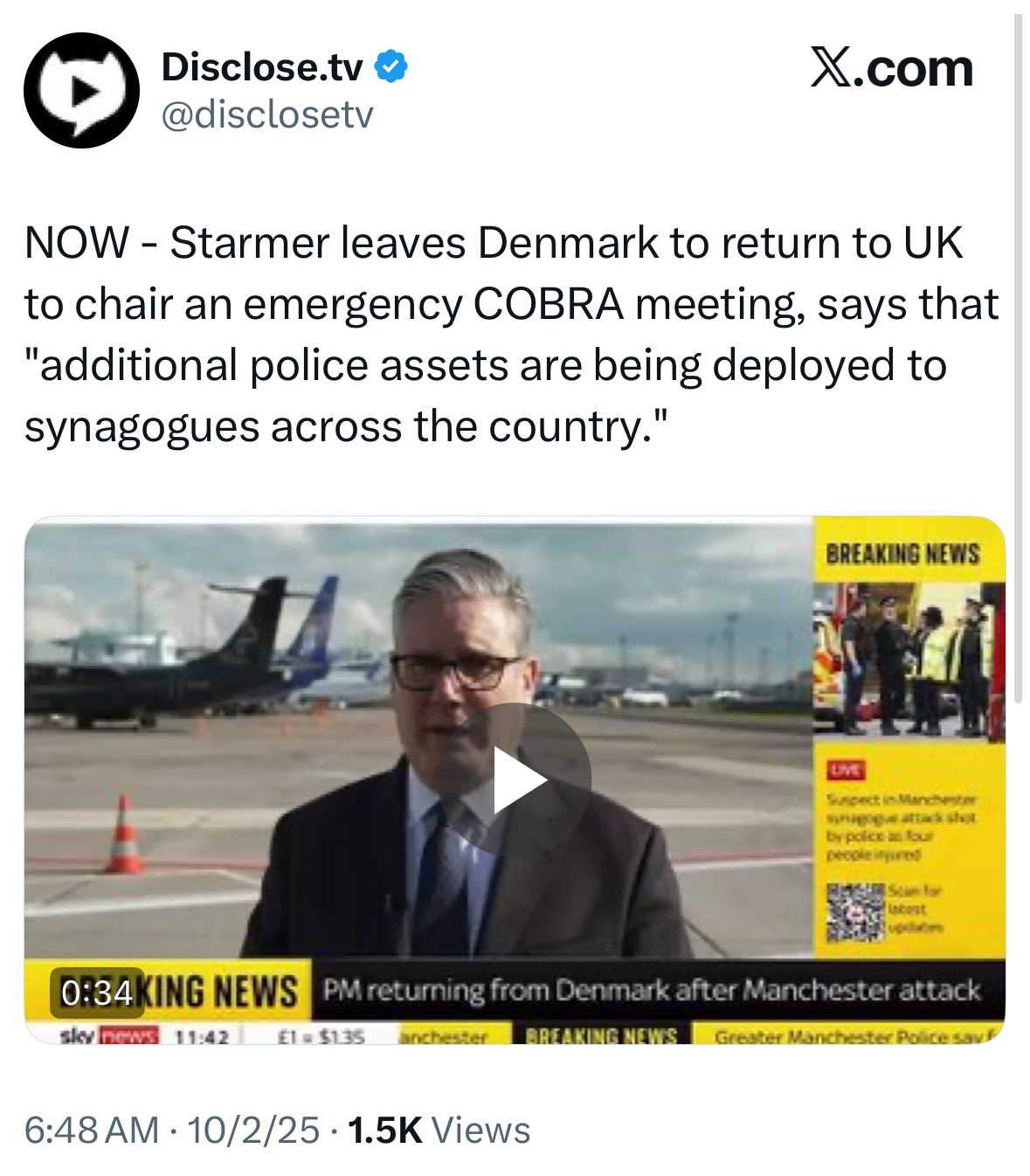
Task: Open the Disclose.tv account name
Action: (x=262, y=66)
